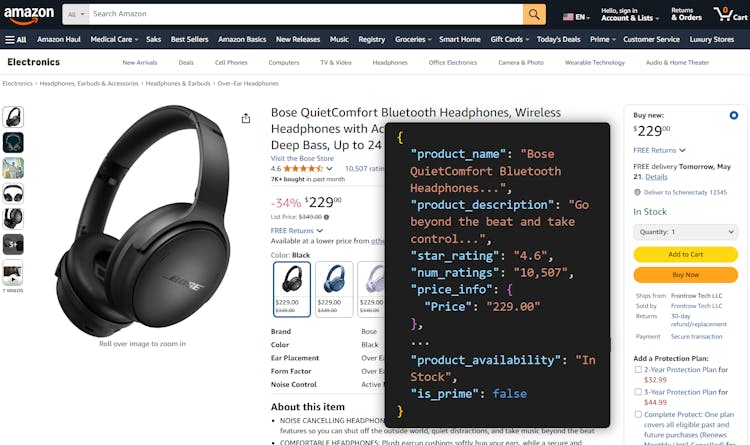Go to the Cell Phones subcategory tab

pyautogui.click(x=231, y=63)
